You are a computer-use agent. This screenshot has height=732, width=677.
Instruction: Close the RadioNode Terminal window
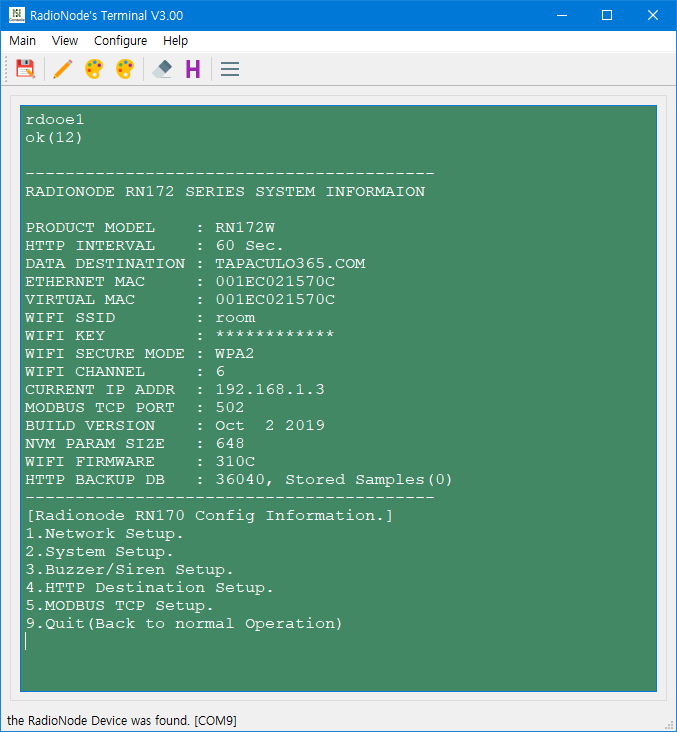(653, 15)
